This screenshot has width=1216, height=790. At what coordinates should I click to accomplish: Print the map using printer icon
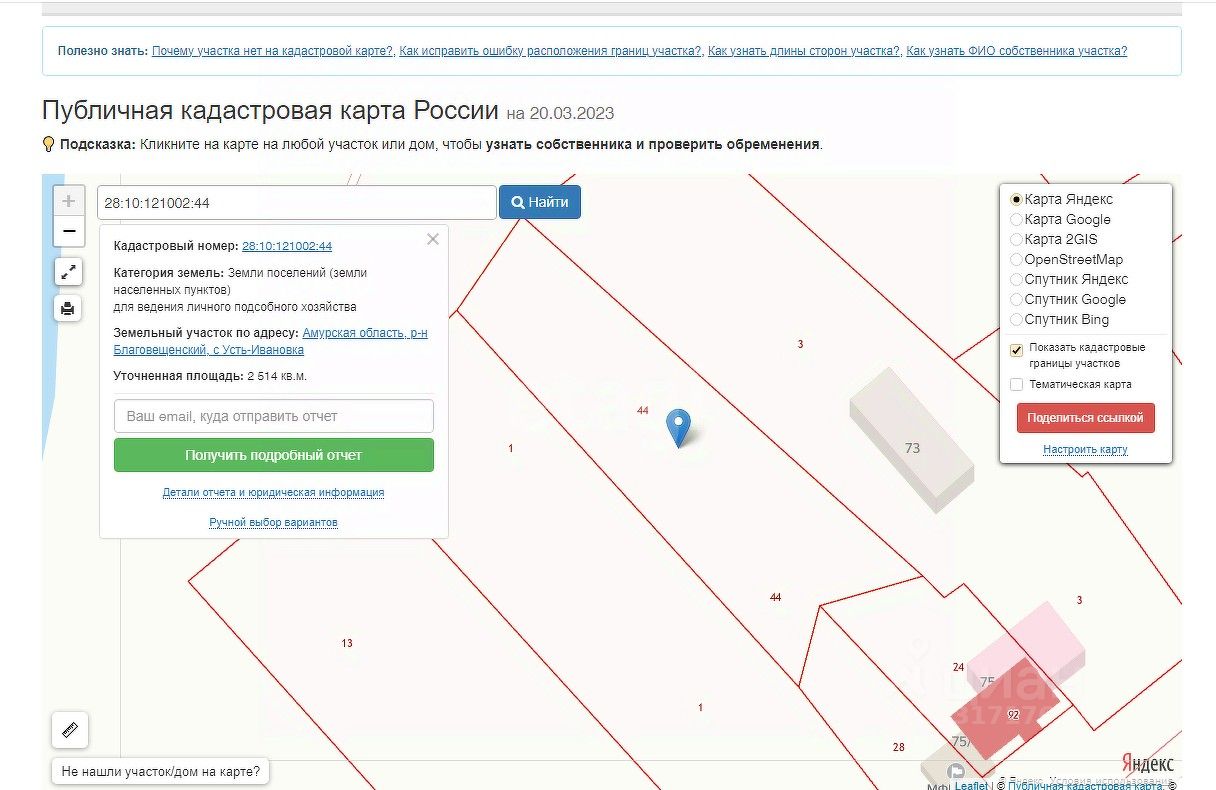[x=68, y=308]
